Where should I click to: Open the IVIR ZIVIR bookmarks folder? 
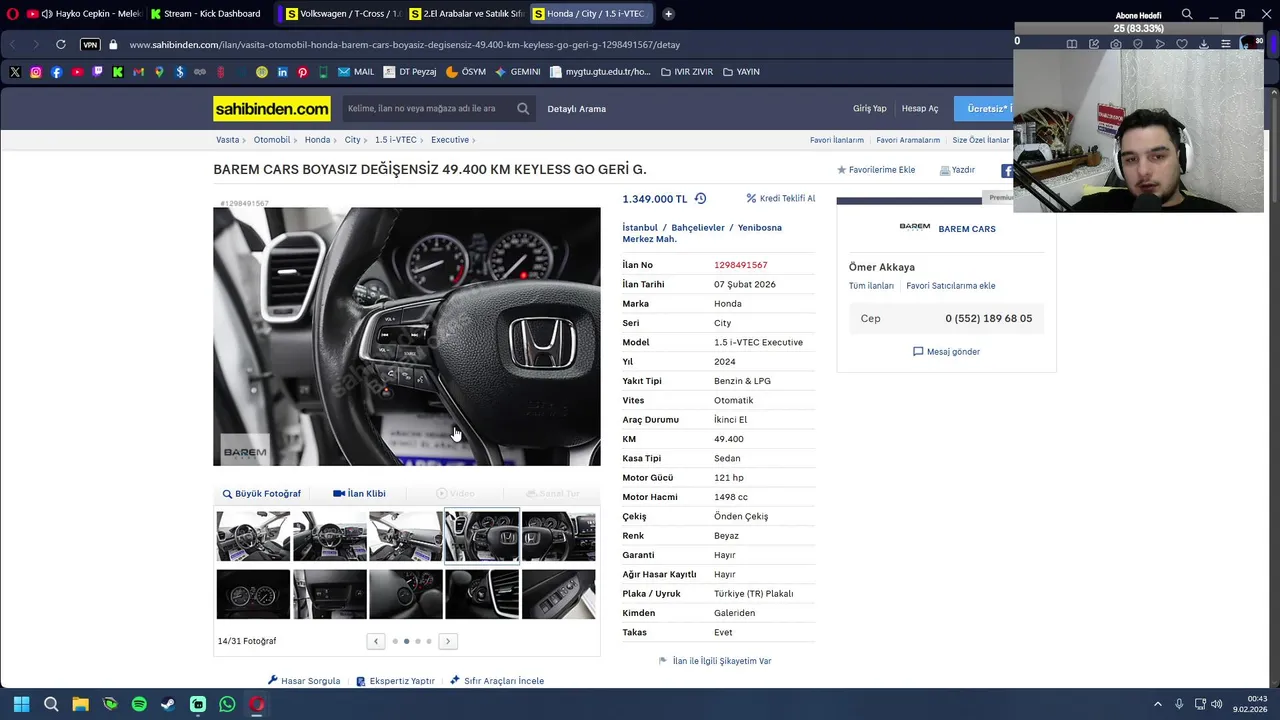[687, 72]
